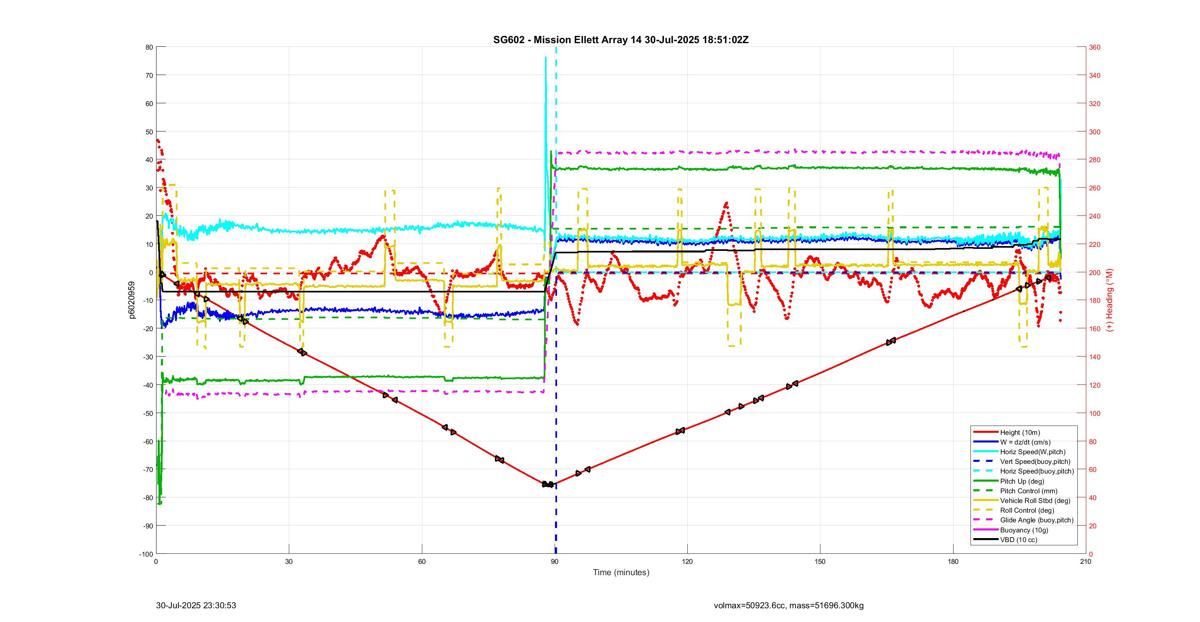1200x622 pixels.
Task: Click the solid red line sample in legend
Action: [x=984, y=432]
